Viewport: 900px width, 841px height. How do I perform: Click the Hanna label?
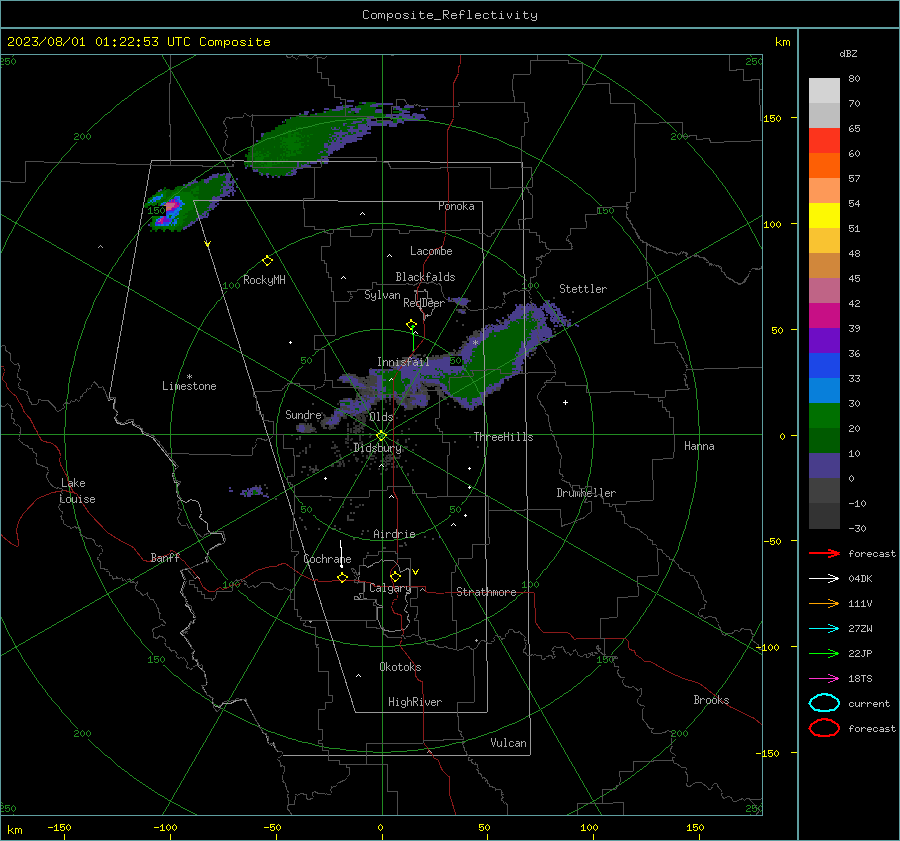699,446
